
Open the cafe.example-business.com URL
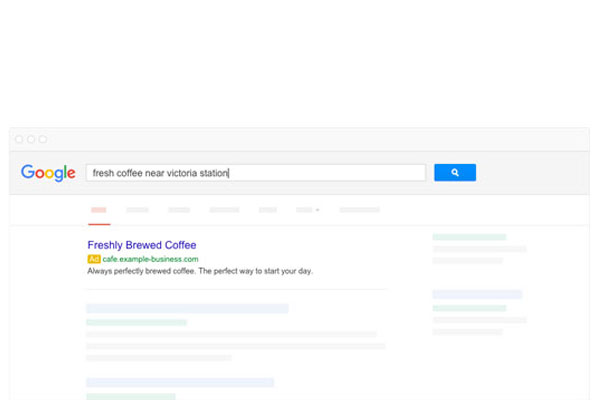[x=150, y=259]
